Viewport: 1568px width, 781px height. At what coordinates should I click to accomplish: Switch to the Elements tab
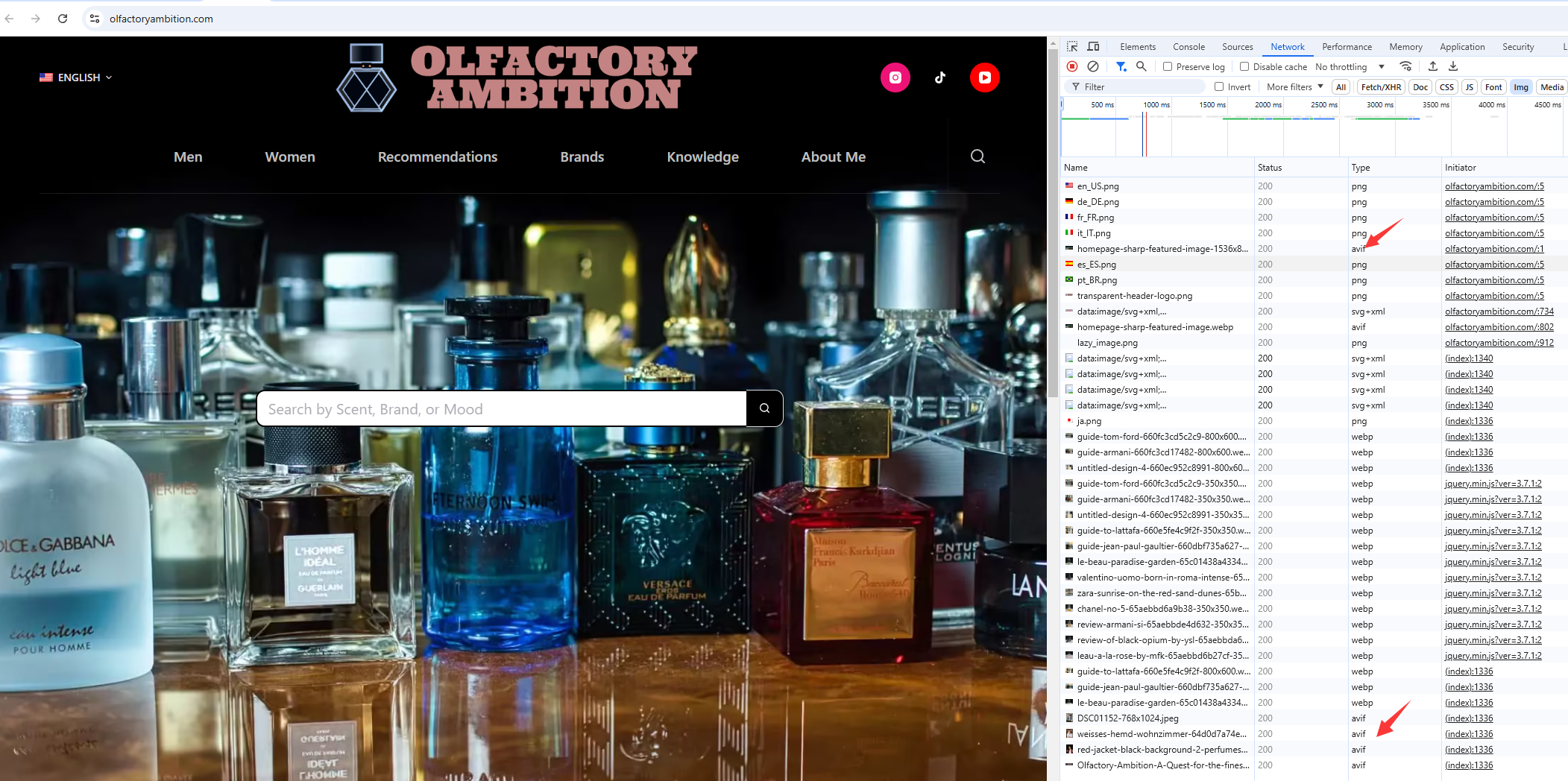pyautogui.click(x=1138, y=46)
